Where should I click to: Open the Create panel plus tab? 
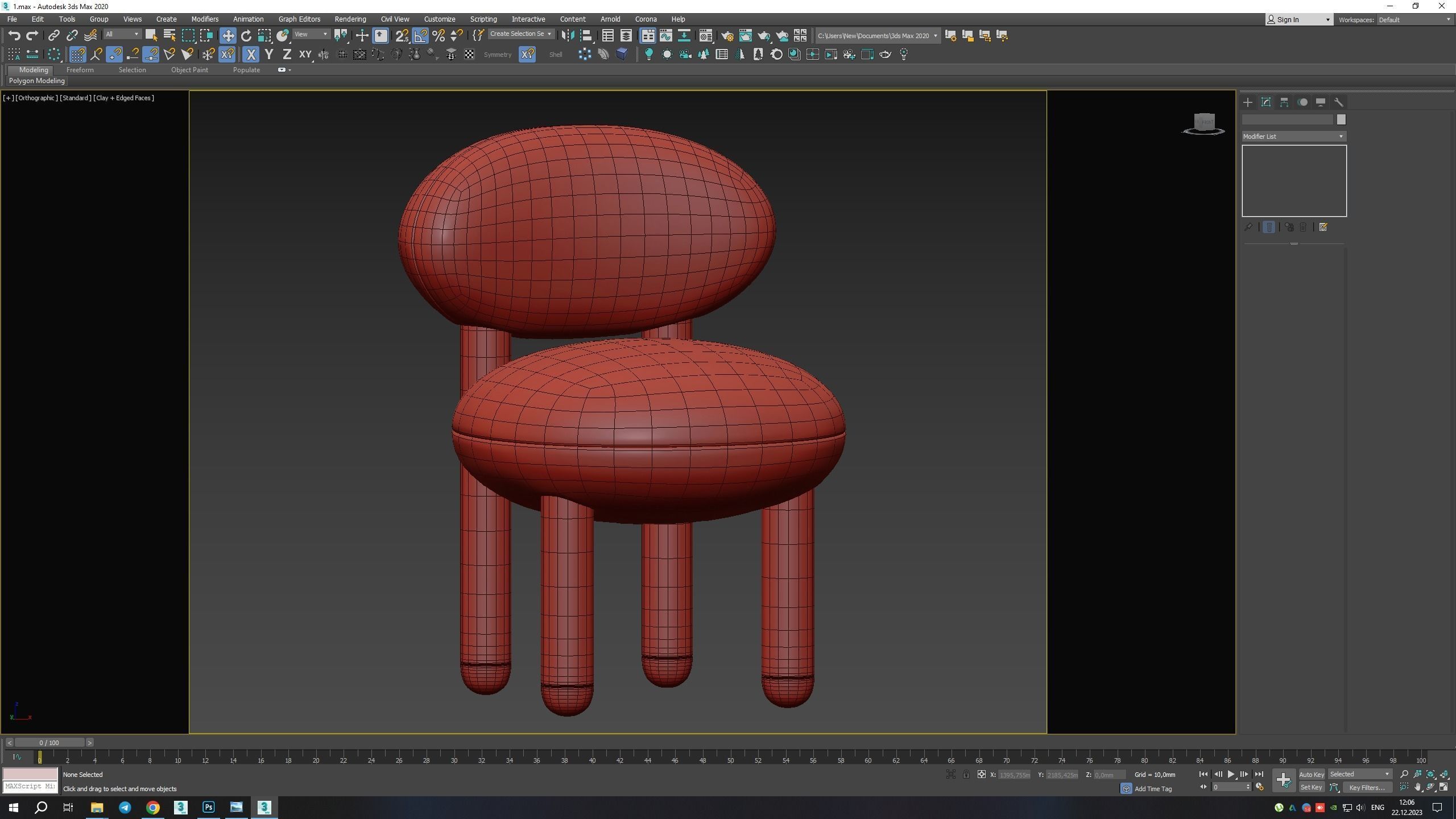[1248, 102]
